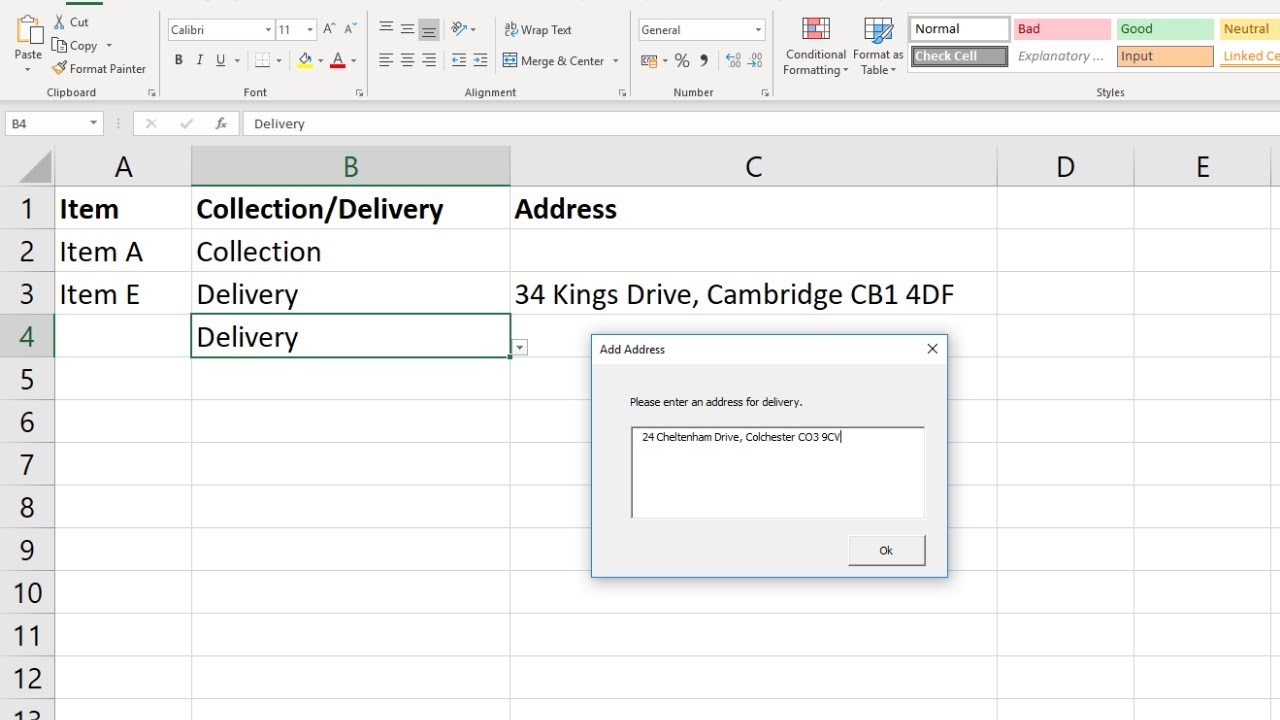This screenshot has height=720, width=1280.
Task: Toggle bold formatting
Action: pos(178,61)
